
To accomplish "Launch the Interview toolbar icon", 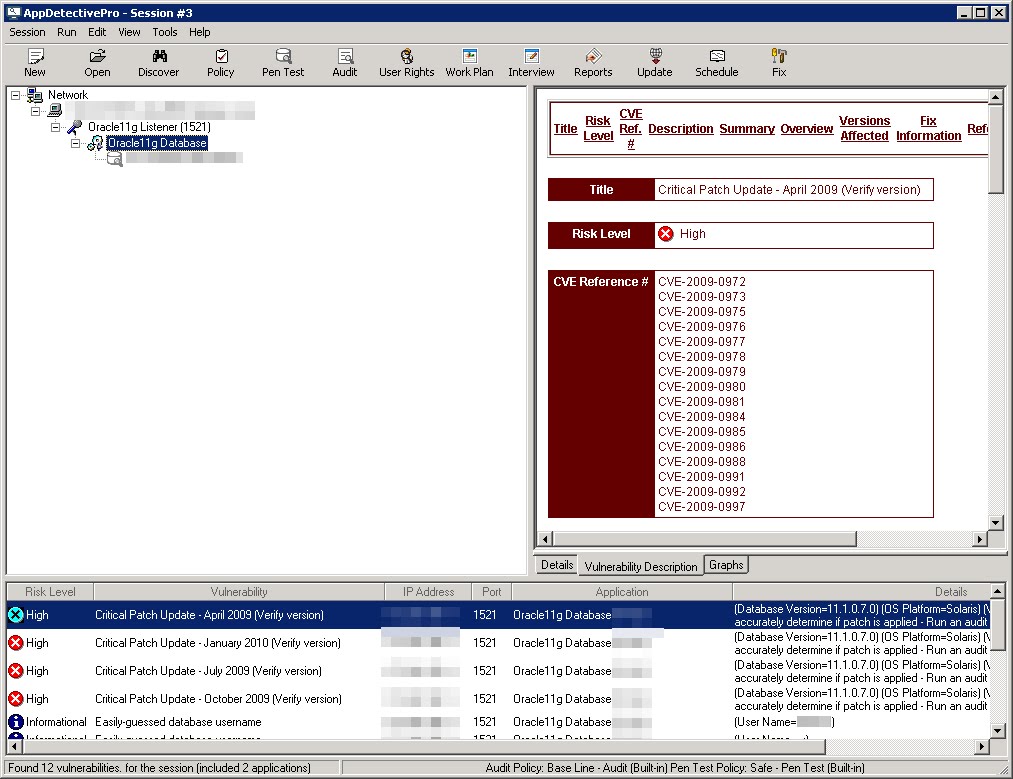I will click(x=531, y=56).
